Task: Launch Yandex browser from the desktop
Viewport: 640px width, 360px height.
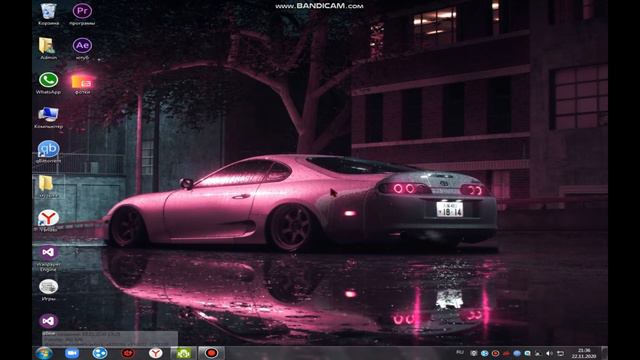Action: coord(48,220)
